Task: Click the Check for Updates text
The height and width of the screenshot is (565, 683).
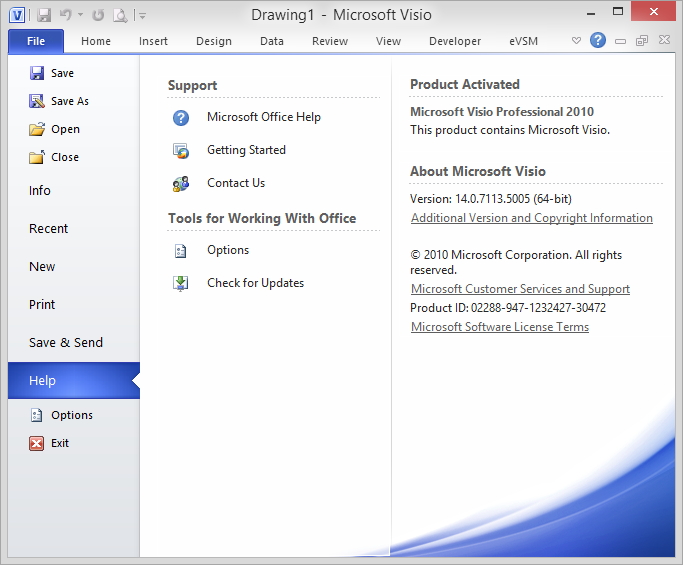Action: pyautogui.click(x=256, y=283)
